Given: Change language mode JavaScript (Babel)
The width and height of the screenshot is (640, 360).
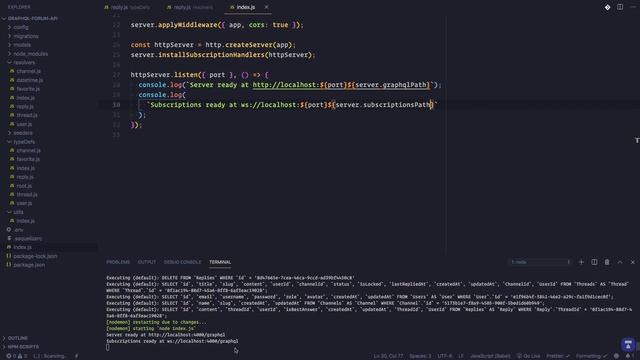Looking at the screenshot, I should [490, 356].
